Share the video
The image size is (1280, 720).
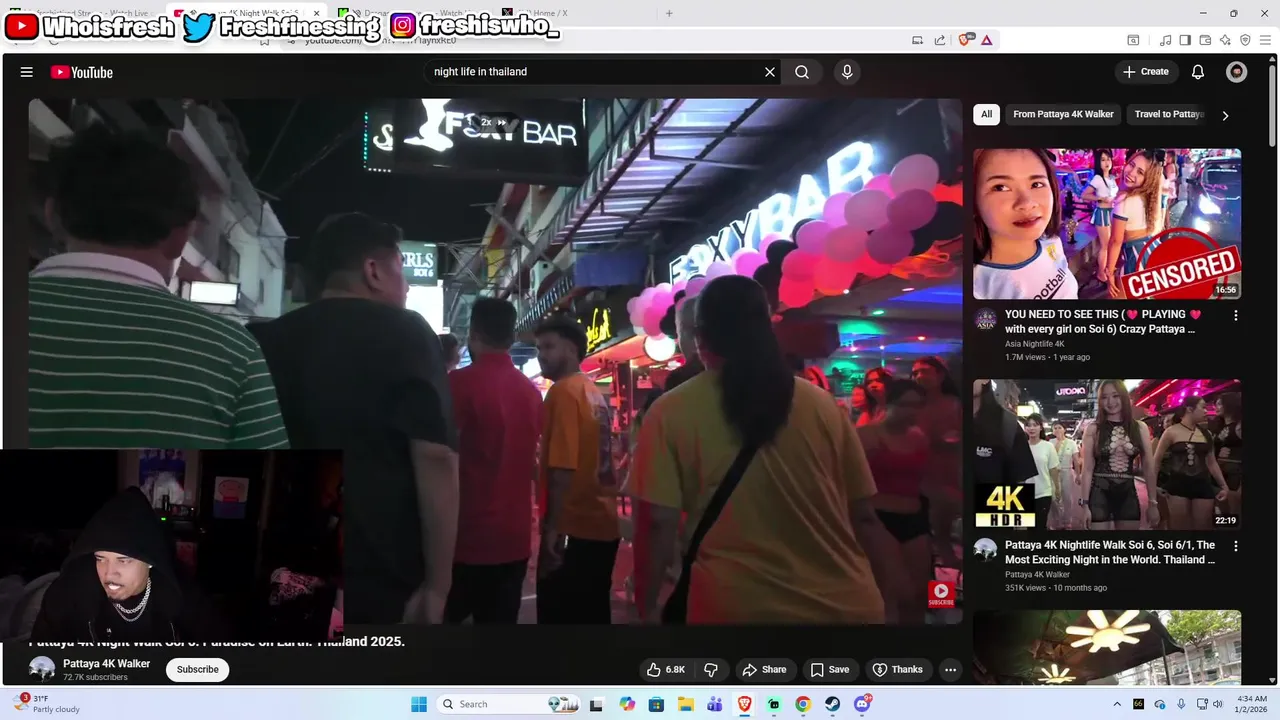(x=764, y=670)
